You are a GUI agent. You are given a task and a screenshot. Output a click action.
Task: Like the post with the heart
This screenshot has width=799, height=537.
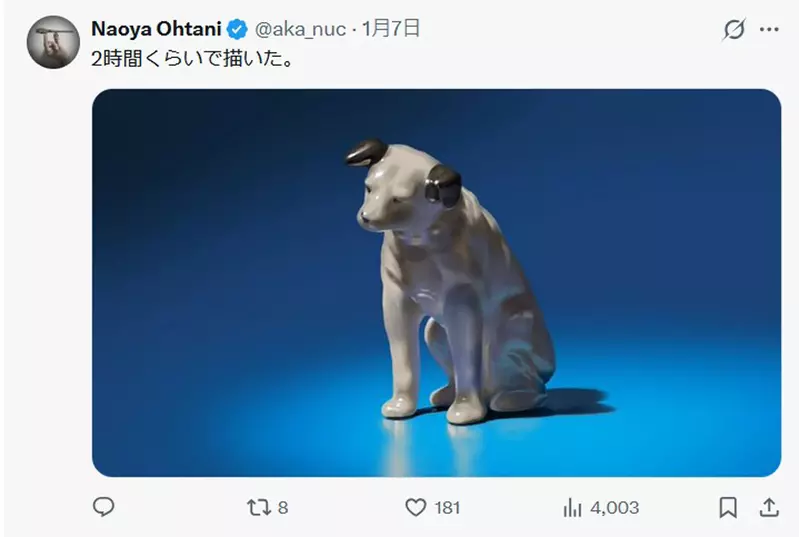pos(416,507)
